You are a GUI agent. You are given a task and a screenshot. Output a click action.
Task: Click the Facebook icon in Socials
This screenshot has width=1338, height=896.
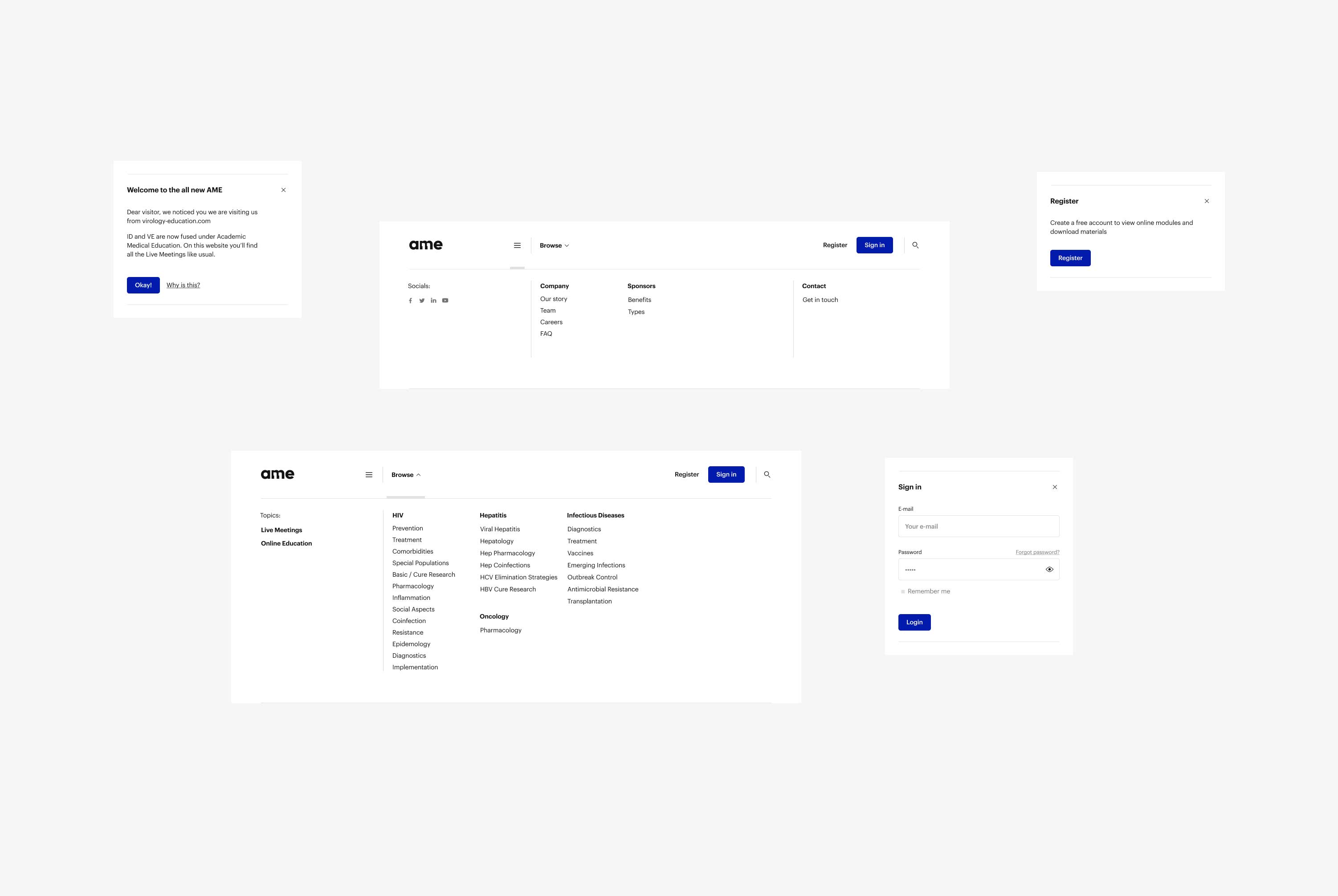(410, 300)
